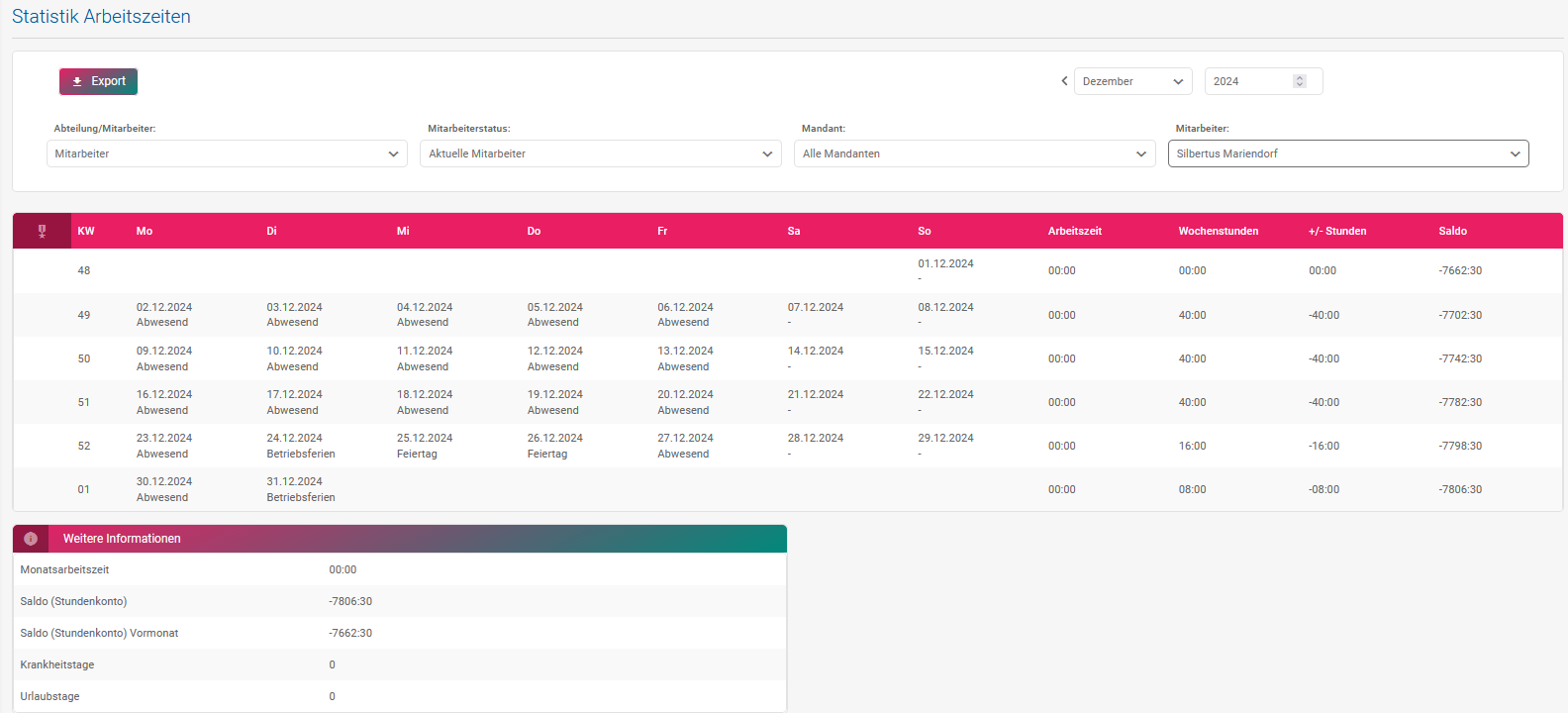Screen dimensions: 1568x713
Task: Click the Stundenkonto value -7806:30 in info panel
Action: (350, 601)
